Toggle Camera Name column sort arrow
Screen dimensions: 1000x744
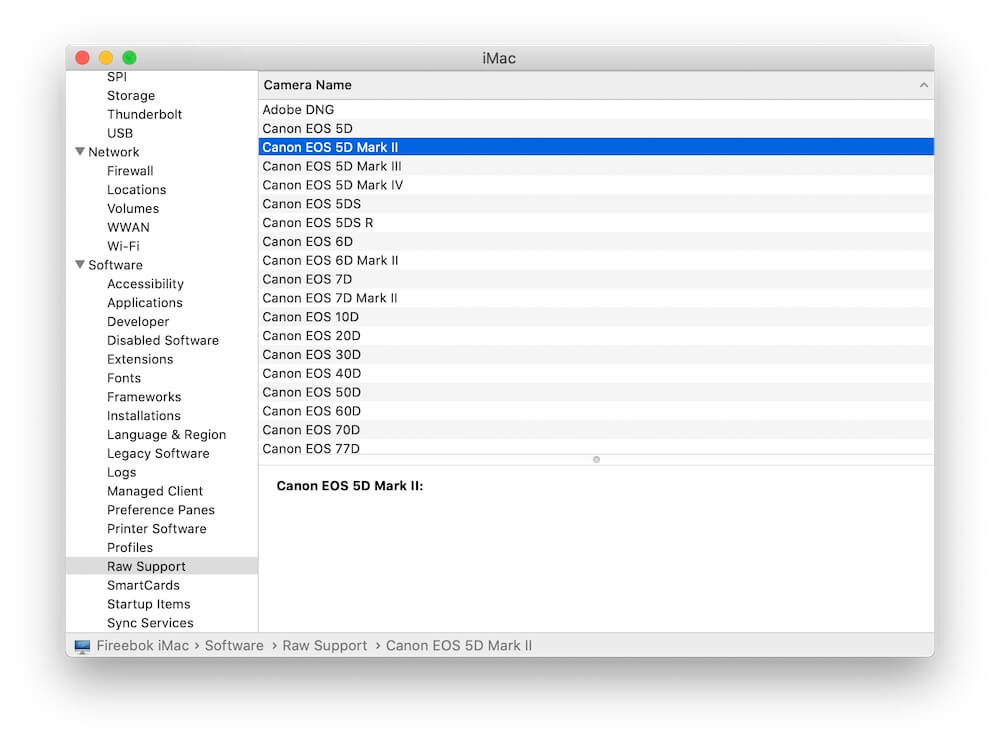pyautogui.click(x=923, y=85)
